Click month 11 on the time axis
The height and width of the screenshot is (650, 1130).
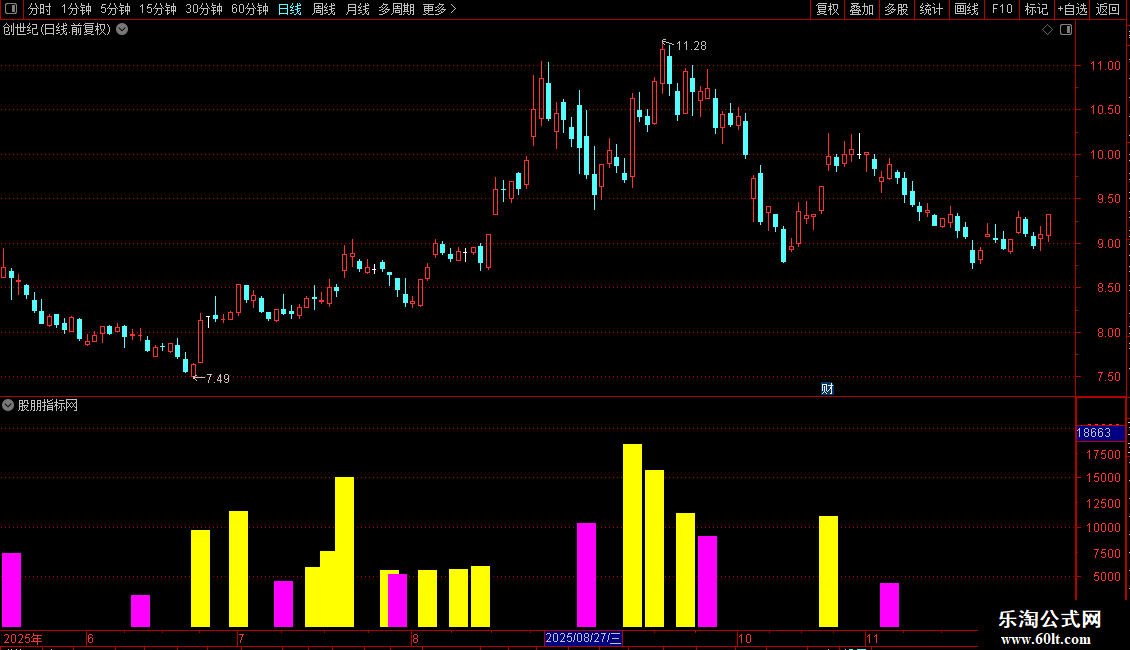click(x=873, y=639)
